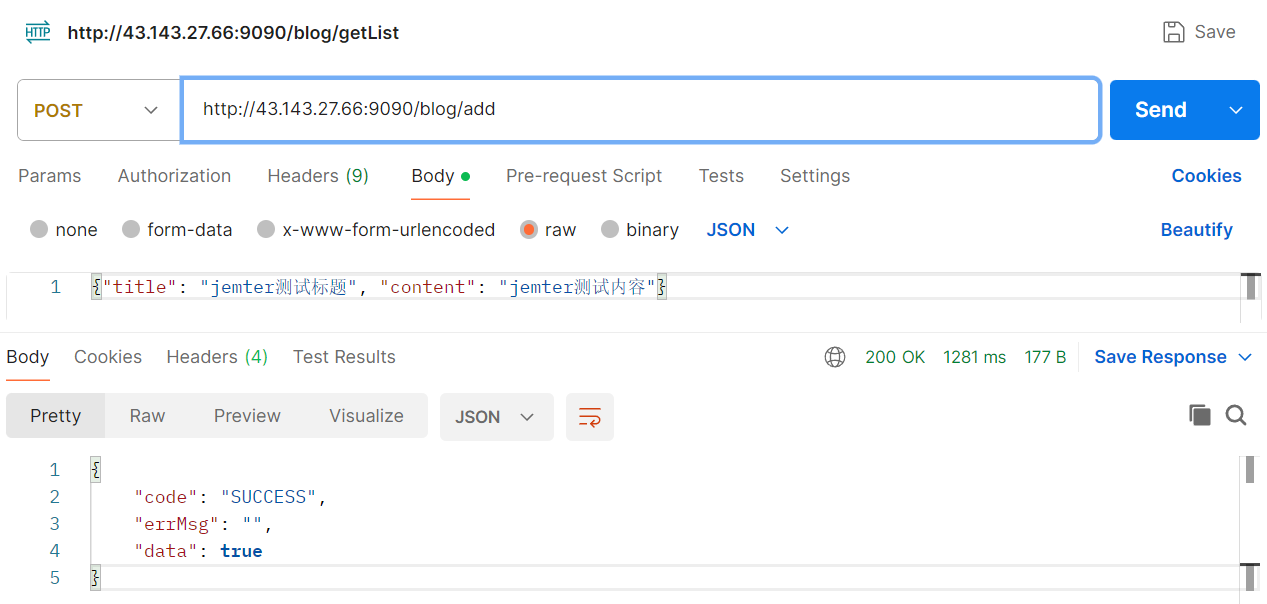This screenshot has width=1267, height=604.
Task: Click the request body editor scrollbar
Action: point(1251,287)
